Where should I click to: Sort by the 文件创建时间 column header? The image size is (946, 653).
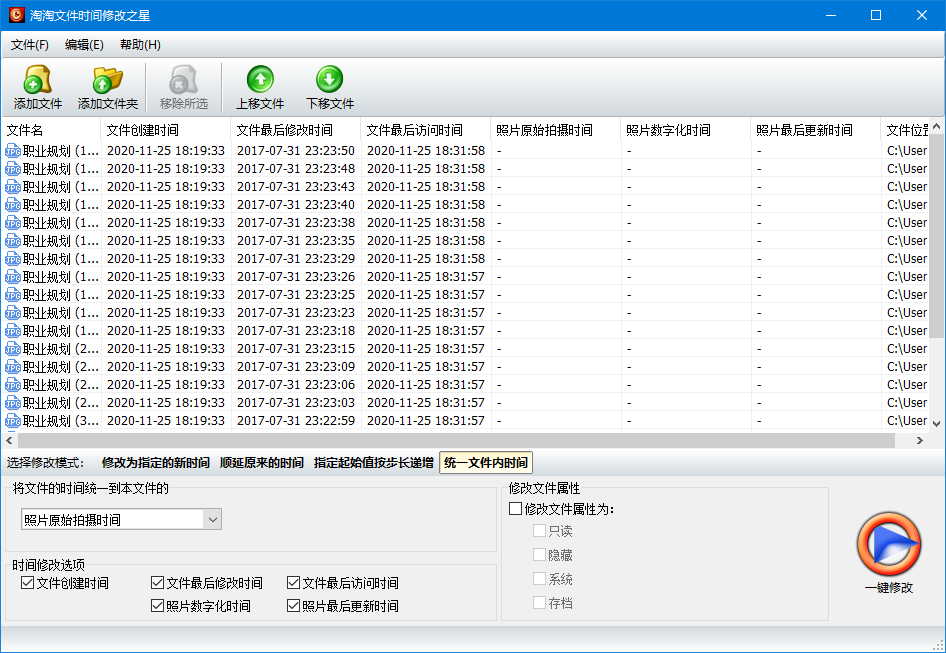click(166, 130)
